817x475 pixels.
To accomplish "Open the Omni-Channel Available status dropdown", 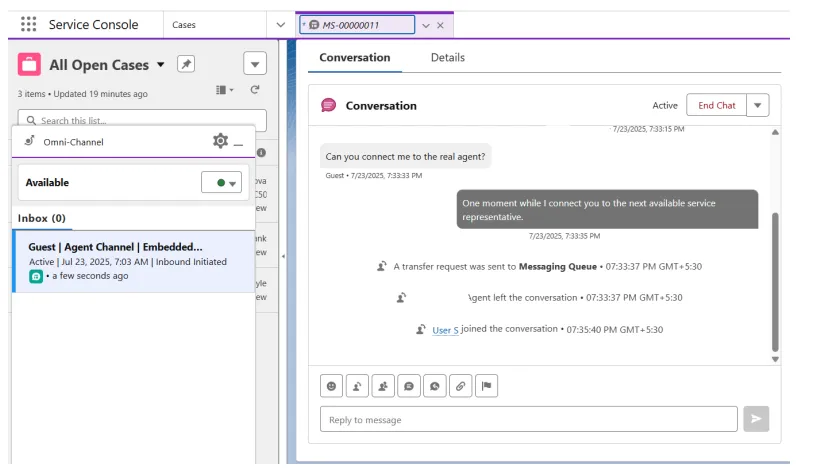I will click(x=221, y=183).
